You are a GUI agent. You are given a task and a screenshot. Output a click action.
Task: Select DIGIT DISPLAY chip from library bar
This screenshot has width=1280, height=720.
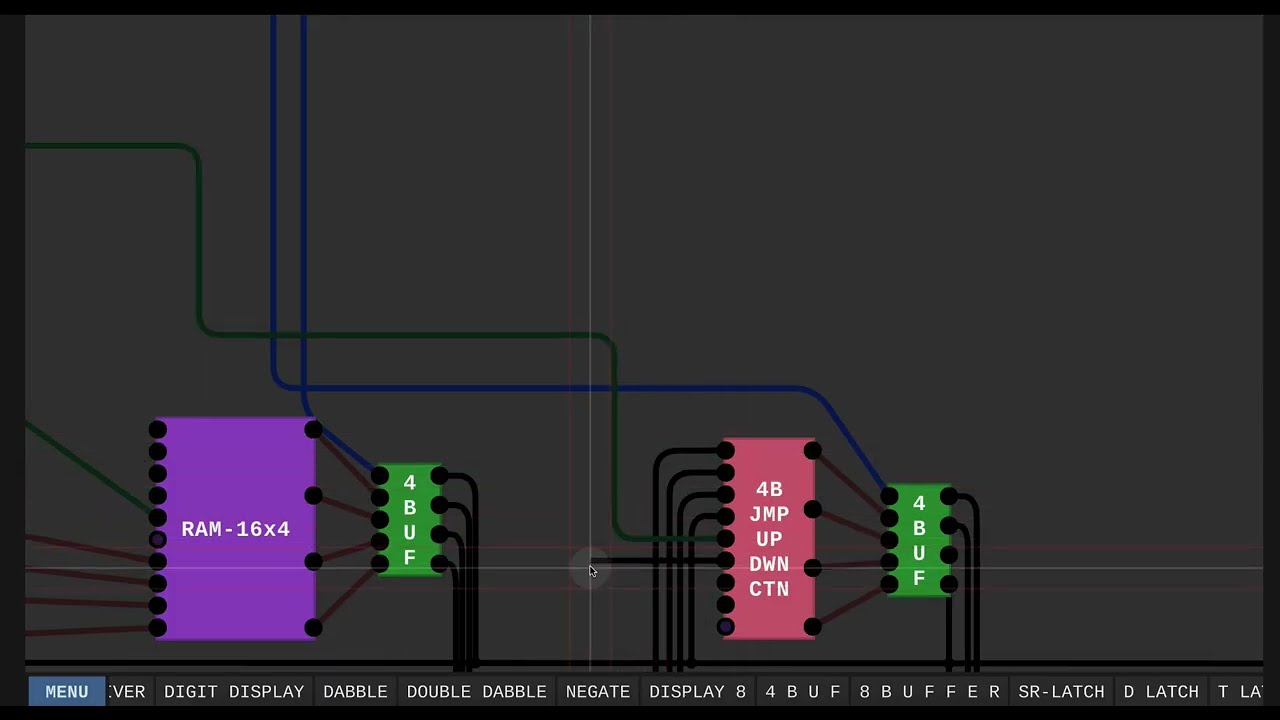click(x=234, y=691)
